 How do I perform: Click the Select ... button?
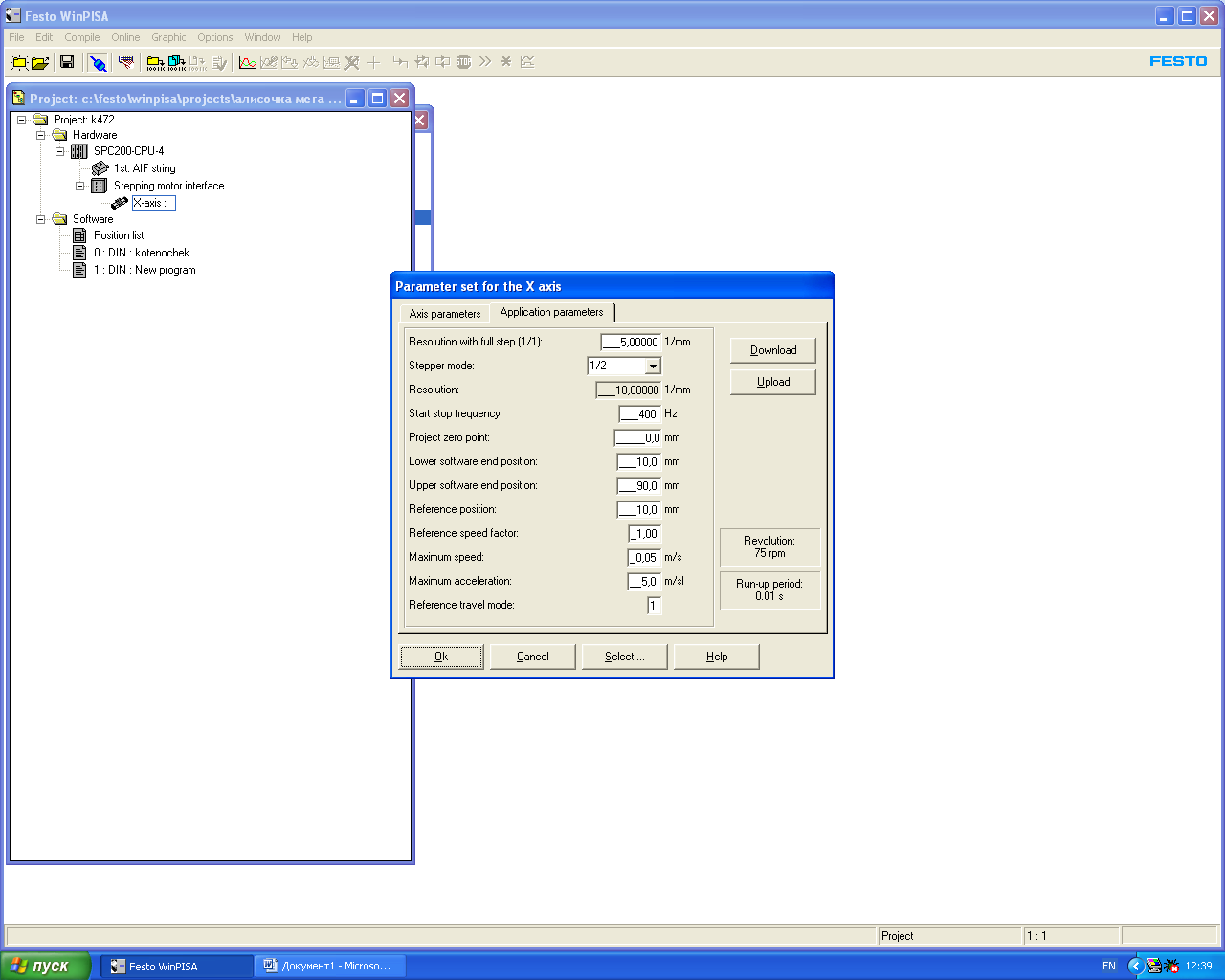pos(625,657)
